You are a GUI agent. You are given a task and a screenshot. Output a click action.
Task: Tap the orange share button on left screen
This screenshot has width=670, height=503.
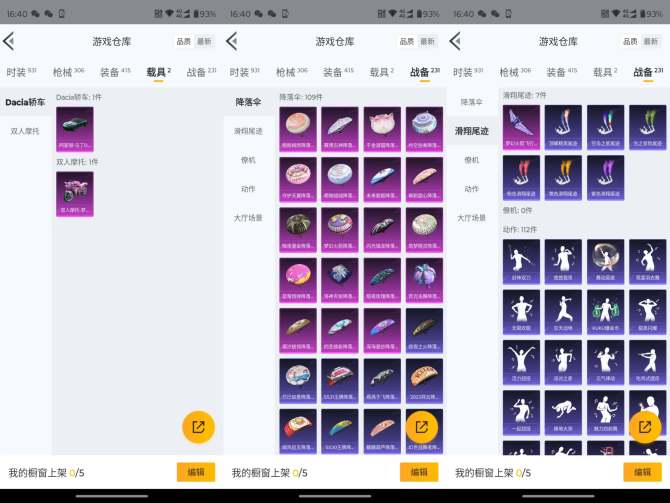(198, 427)
